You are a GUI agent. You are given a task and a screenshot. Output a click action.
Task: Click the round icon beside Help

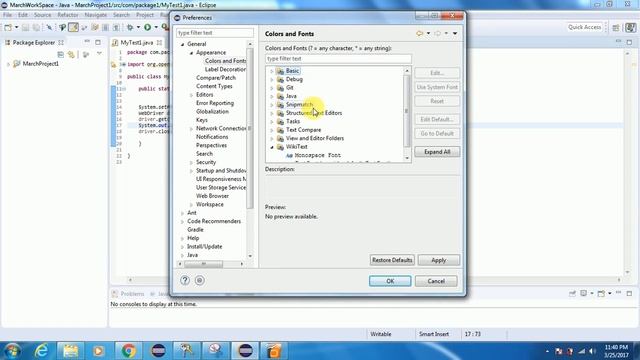(x=200, y=280)
